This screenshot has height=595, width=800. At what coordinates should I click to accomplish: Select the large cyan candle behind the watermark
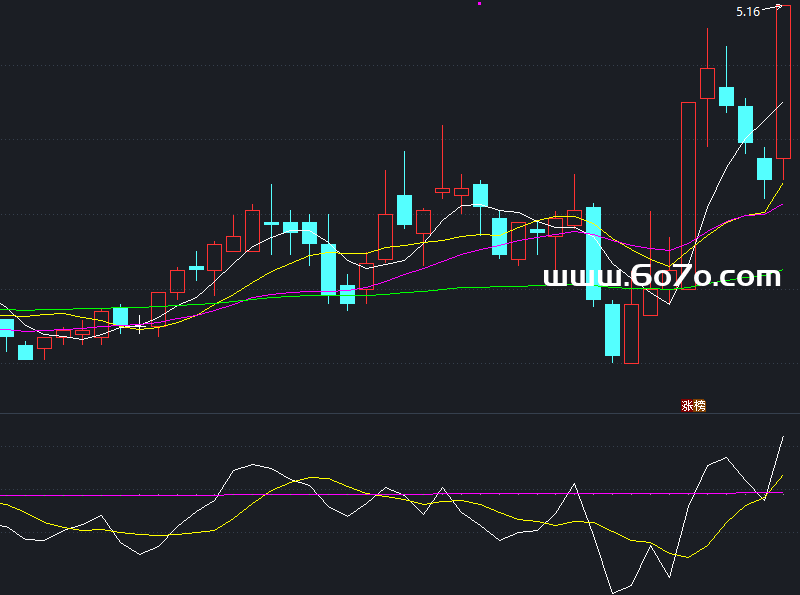593,252
